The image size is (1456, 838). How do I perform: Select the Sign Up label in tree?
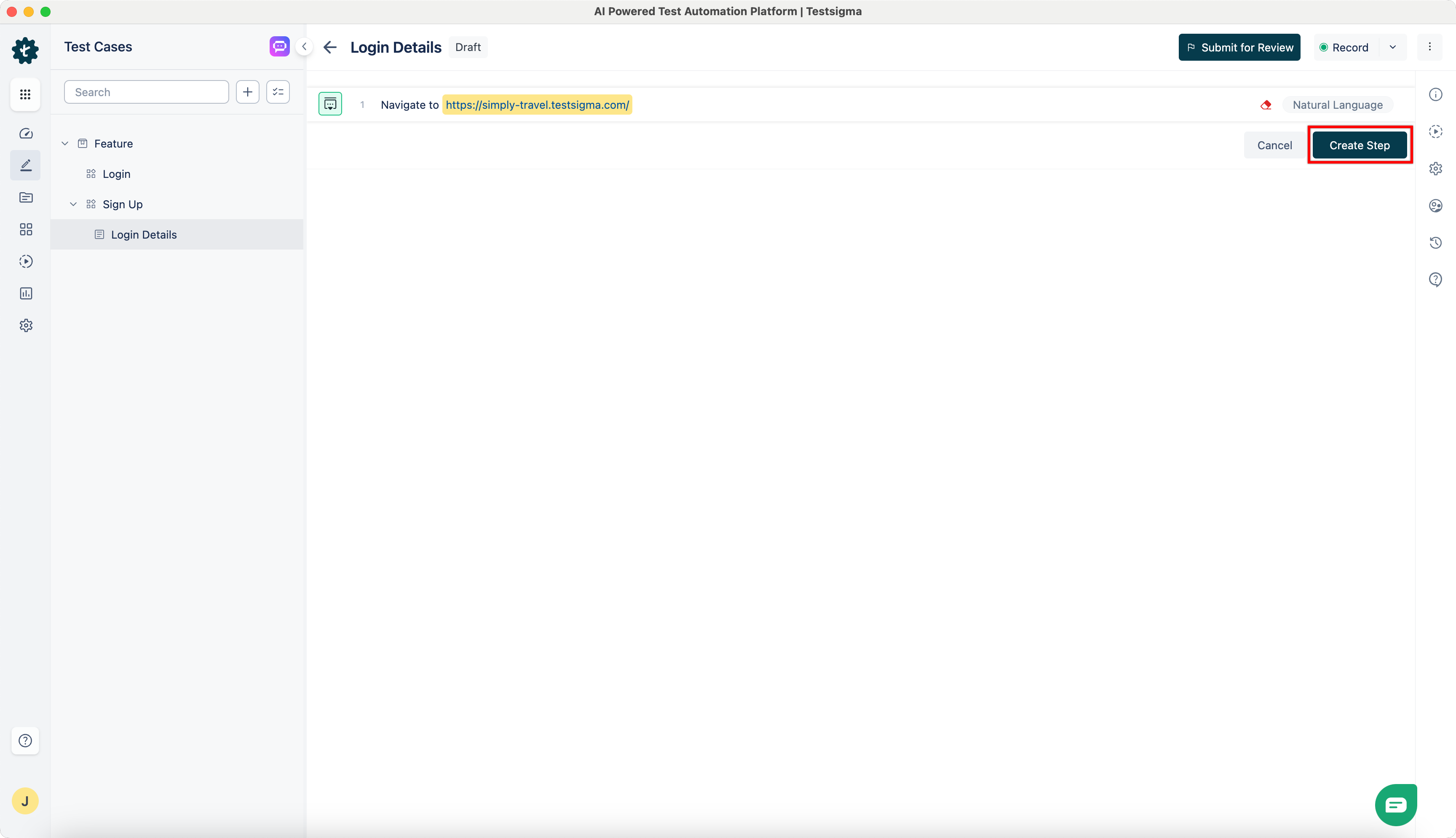[123, 204]
